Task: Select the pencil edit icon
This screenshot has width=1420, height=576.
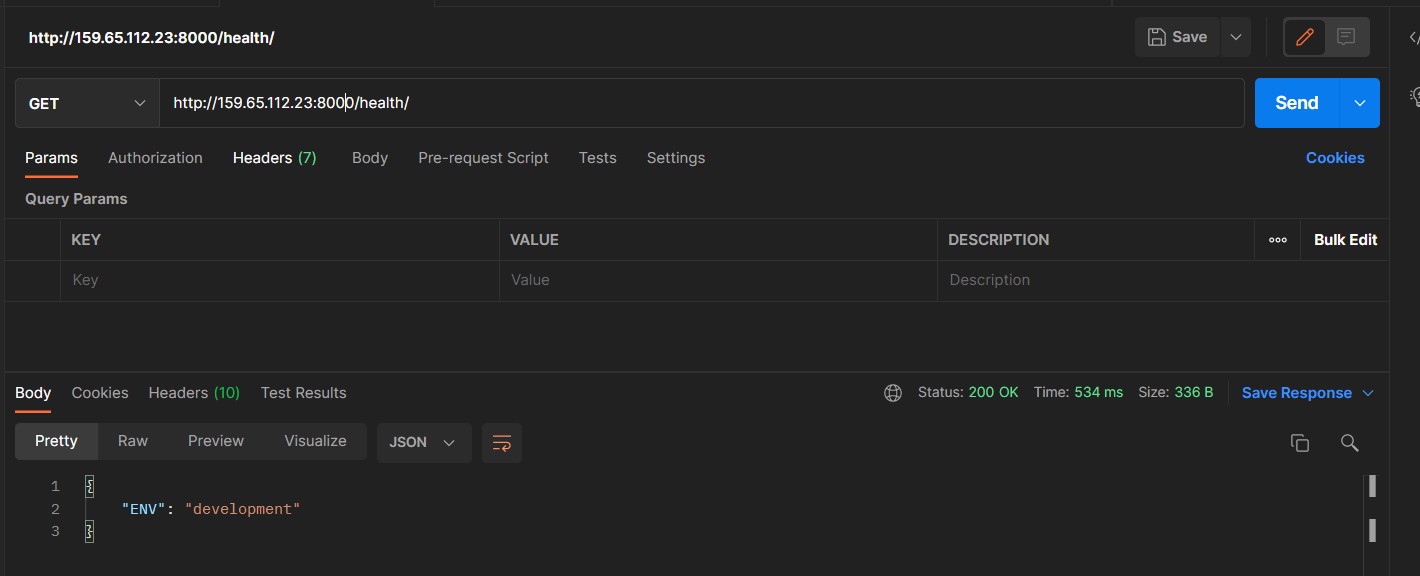Action: 1304,37
